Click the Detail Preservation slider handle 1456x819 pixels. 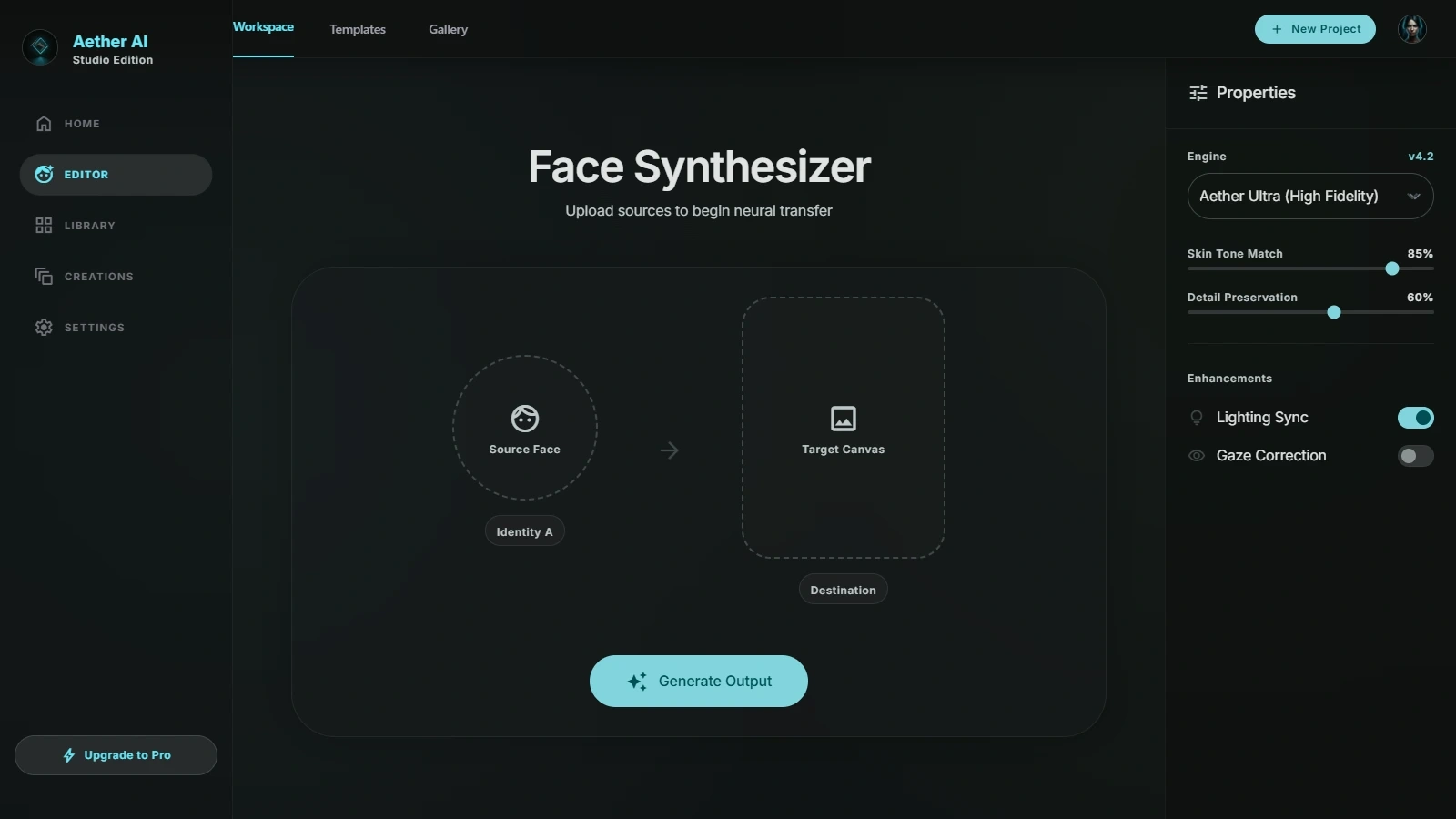(1334, 312)
